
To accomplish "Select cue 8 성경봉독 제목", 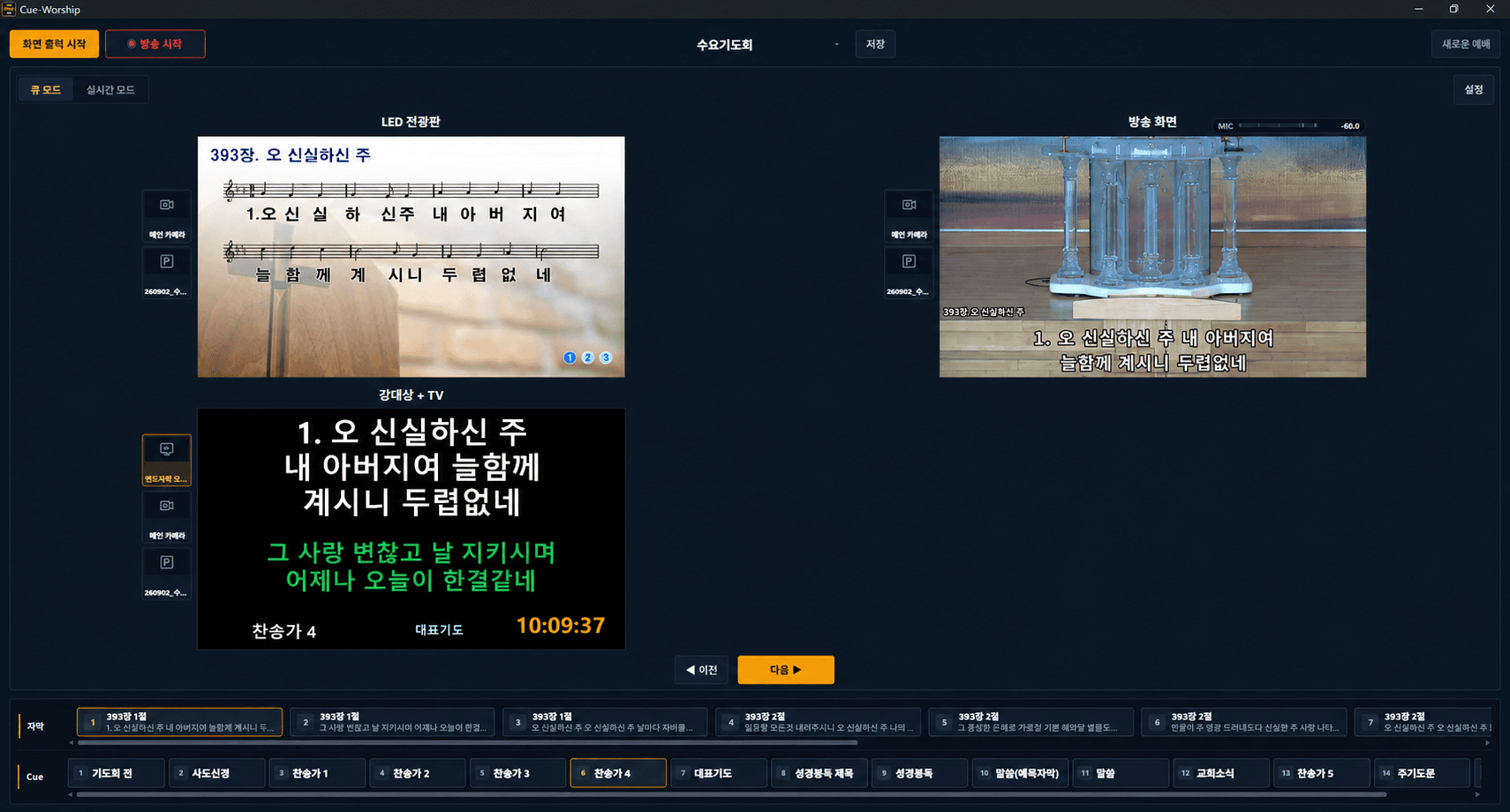I will pos(819,773).
